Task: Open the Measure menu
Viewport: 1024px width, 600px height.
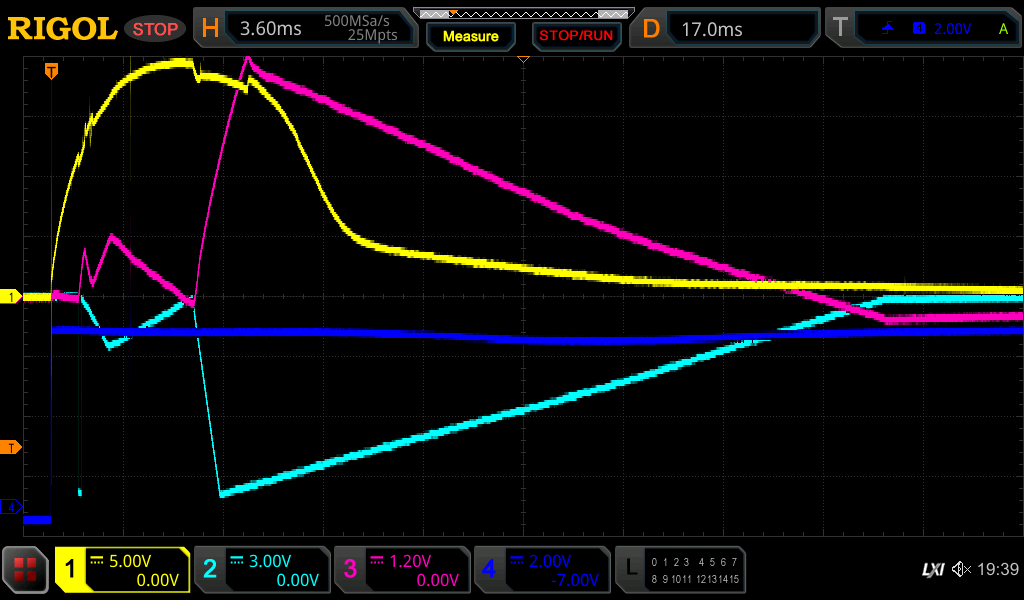Action: (470, 36)
